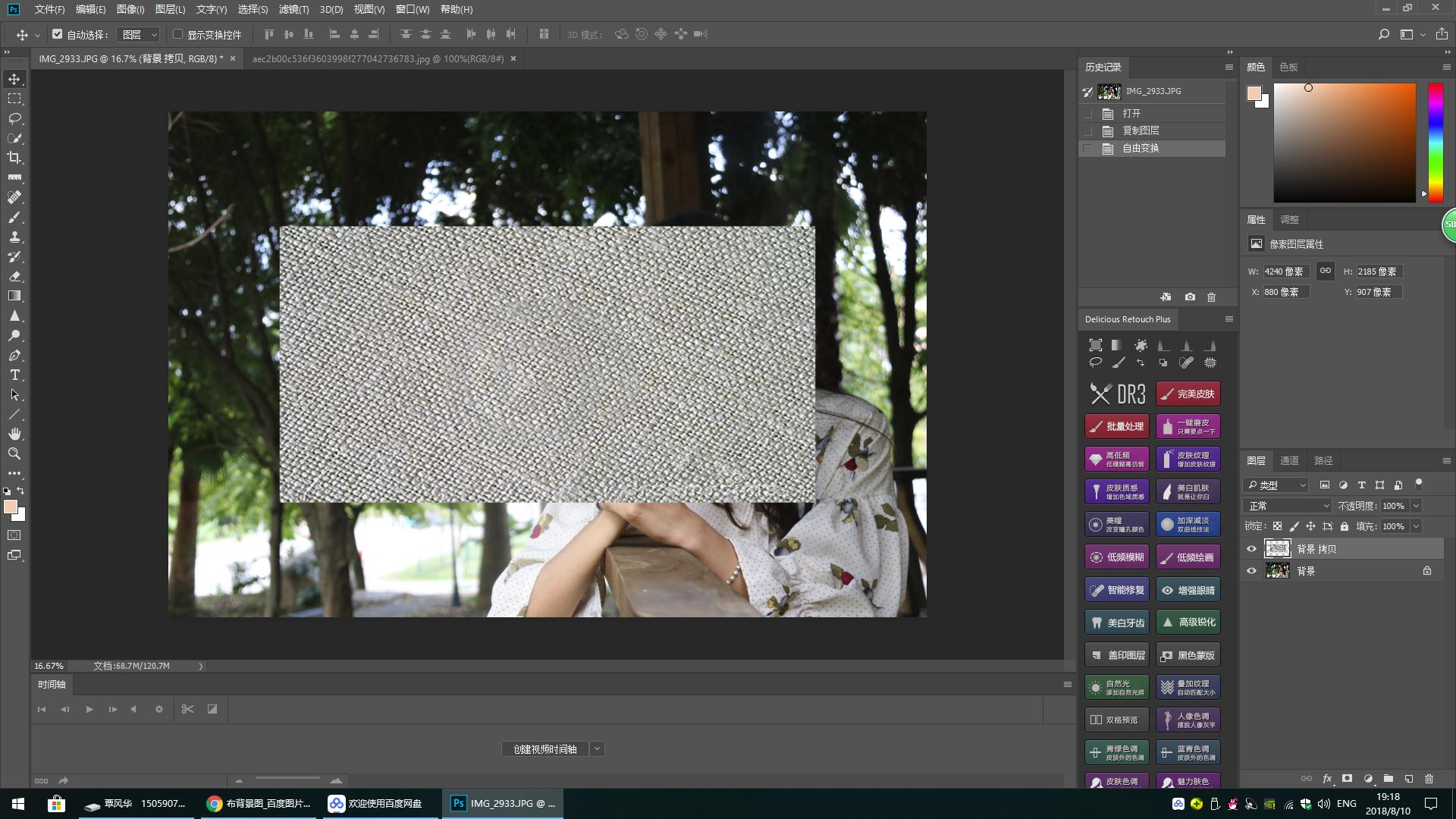Select the Zoom tool in toolbox
Viewport: 1456px width, 819px height.
tap(14, 453)
